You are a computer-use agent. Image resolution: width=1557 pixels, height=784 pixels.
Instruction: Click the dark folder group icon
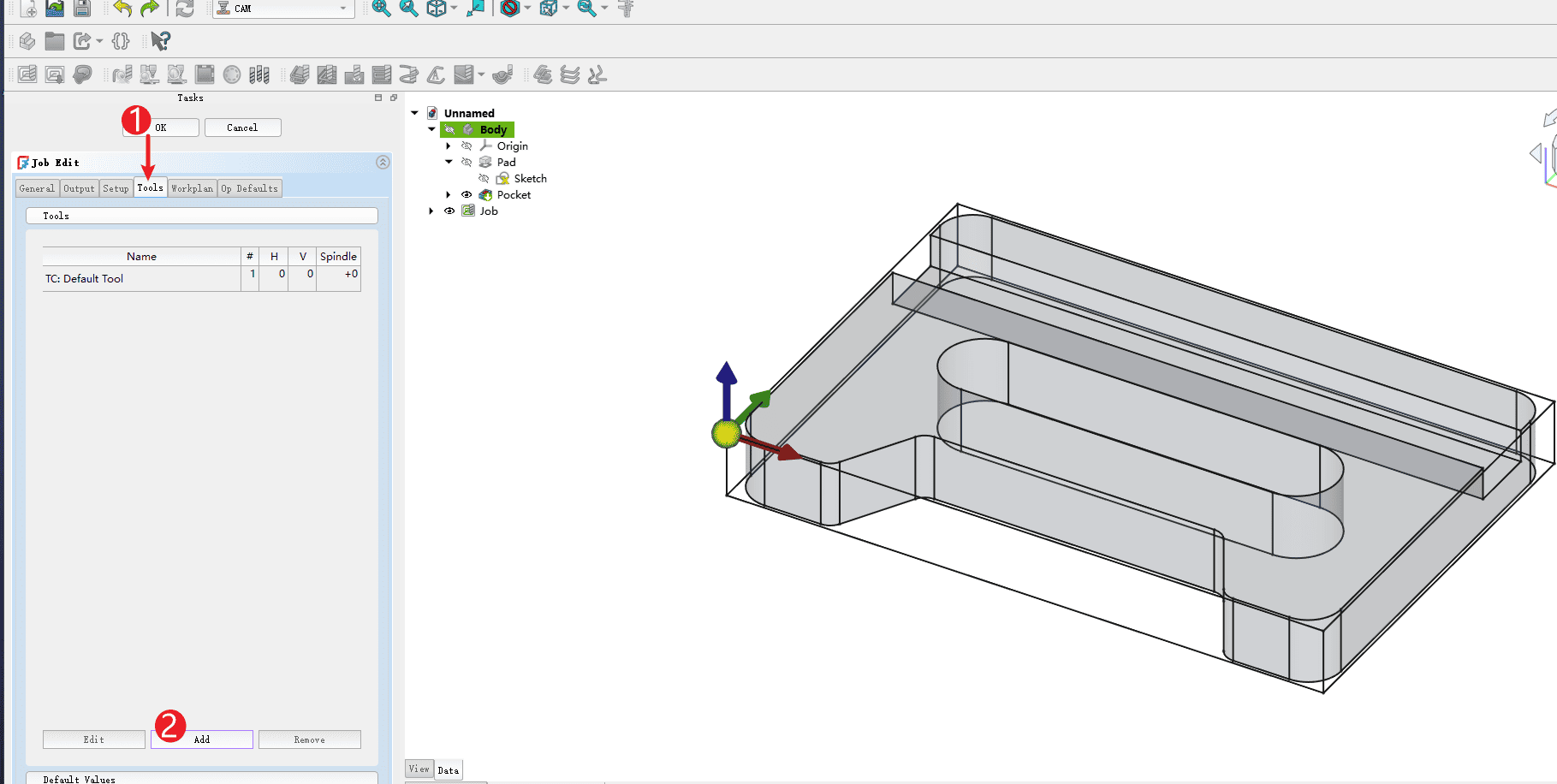[x=55, y=41]
